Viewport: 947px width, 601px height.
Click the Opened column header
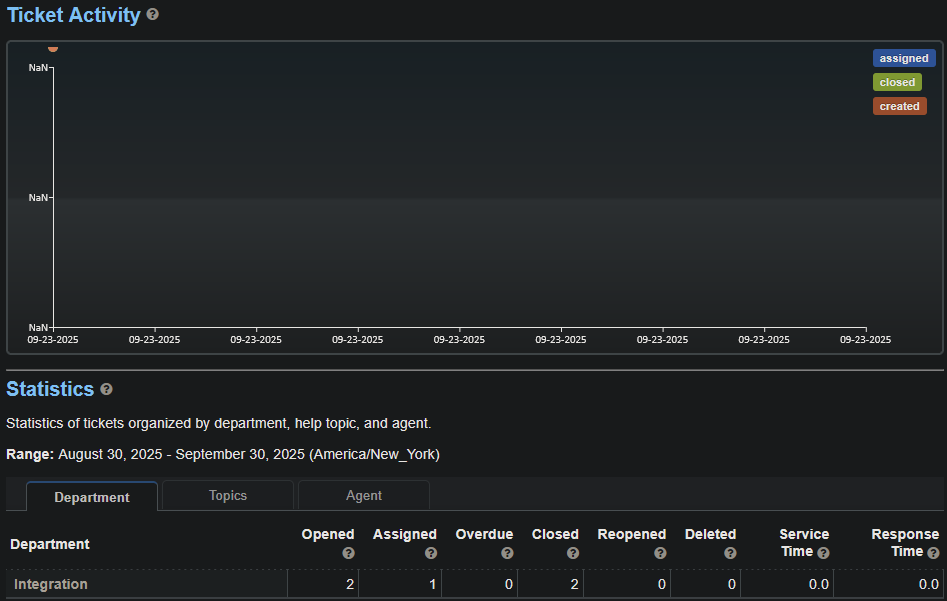pyautogui.click(x=327, y=534)
